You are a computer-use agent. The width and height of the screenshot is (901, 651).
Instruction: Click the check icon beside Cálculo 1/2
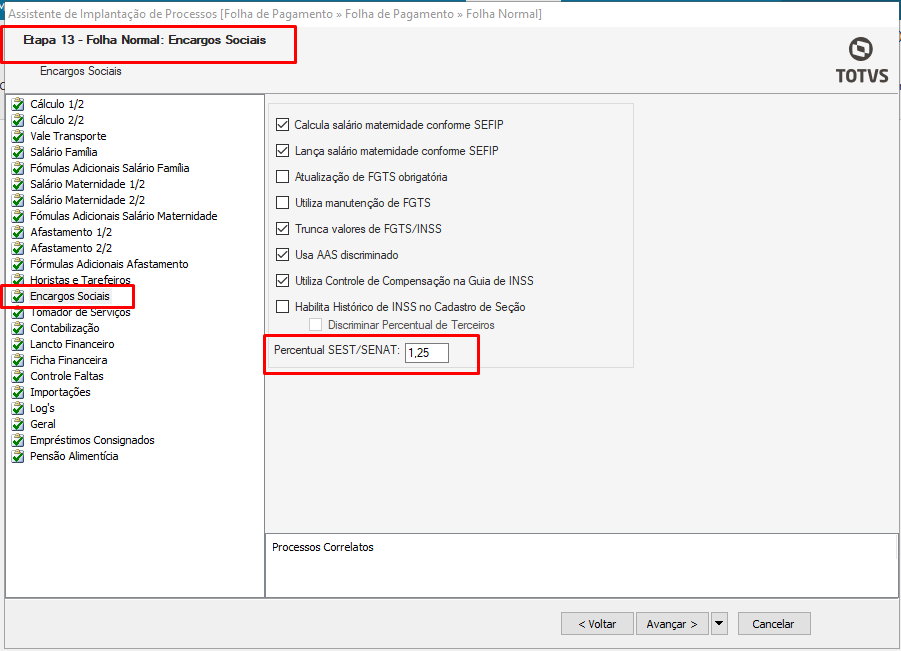click(x=18, y=104)
